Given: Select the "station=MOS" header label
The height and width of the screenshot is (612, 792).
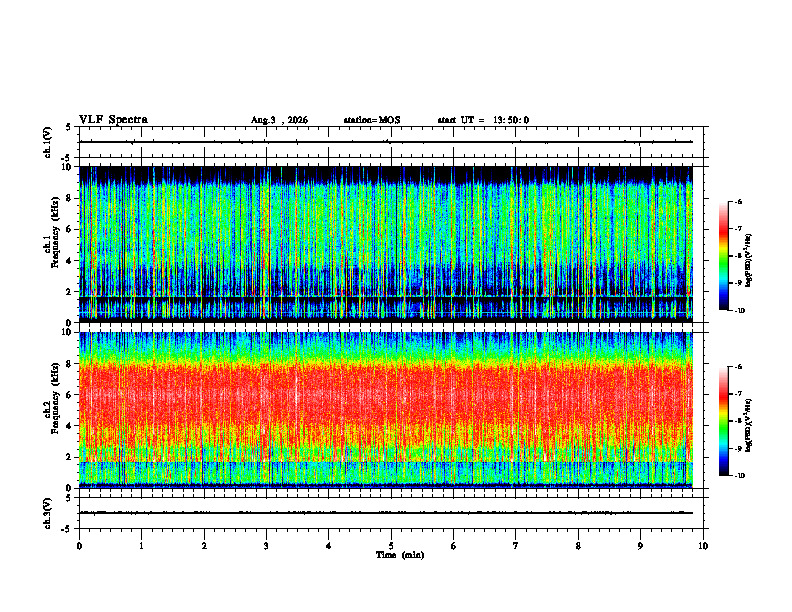Looking at the screenshot, I should [x=372, y=120].
